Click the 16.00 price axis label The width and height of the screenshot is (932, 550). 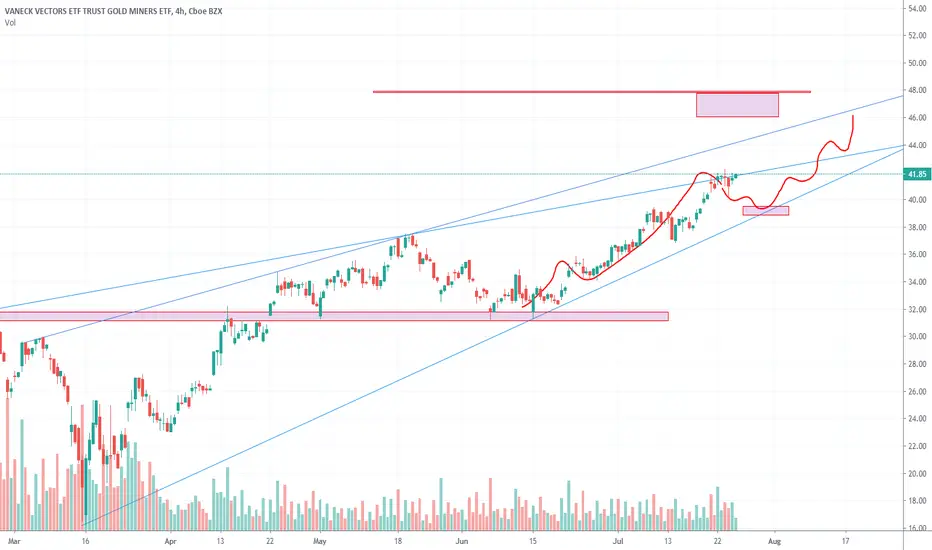click(x=917, y=528)
